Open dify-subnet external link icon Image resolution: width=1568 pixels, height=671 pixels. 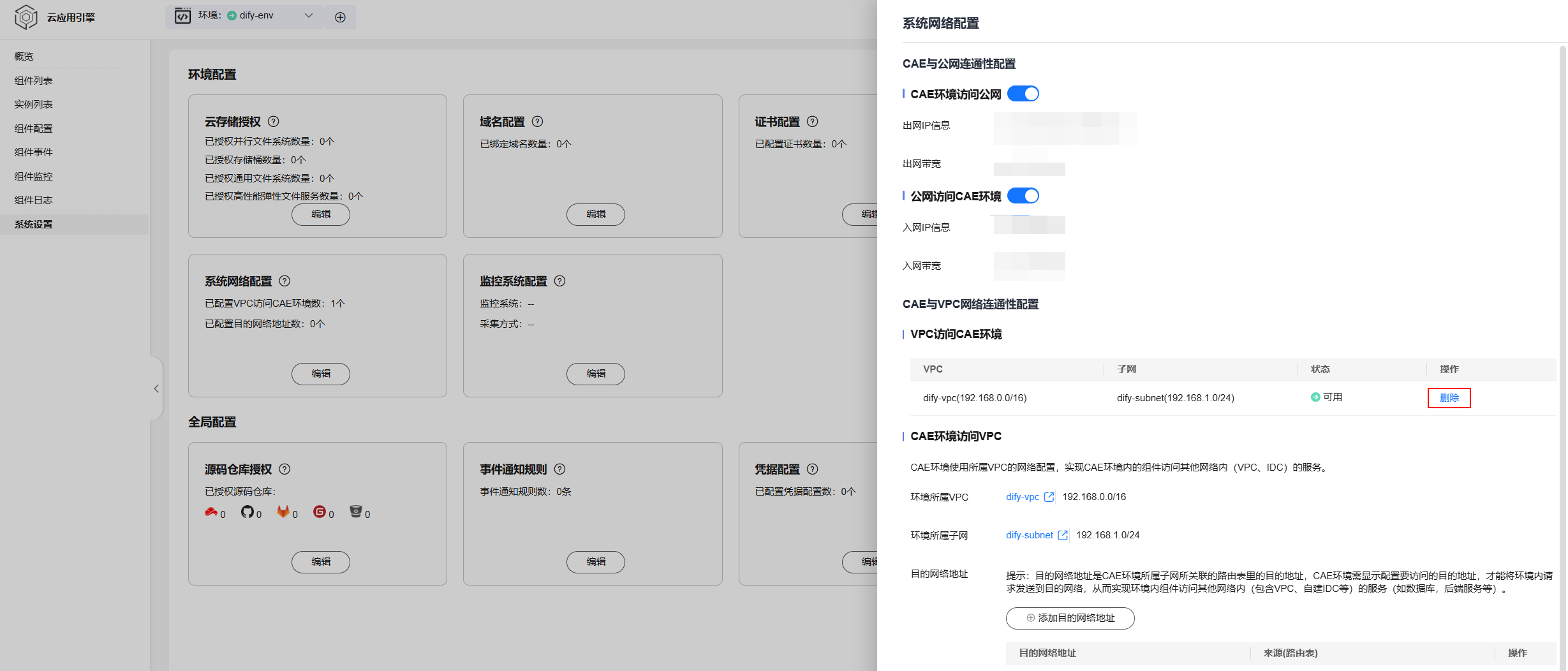(1063, 535)
